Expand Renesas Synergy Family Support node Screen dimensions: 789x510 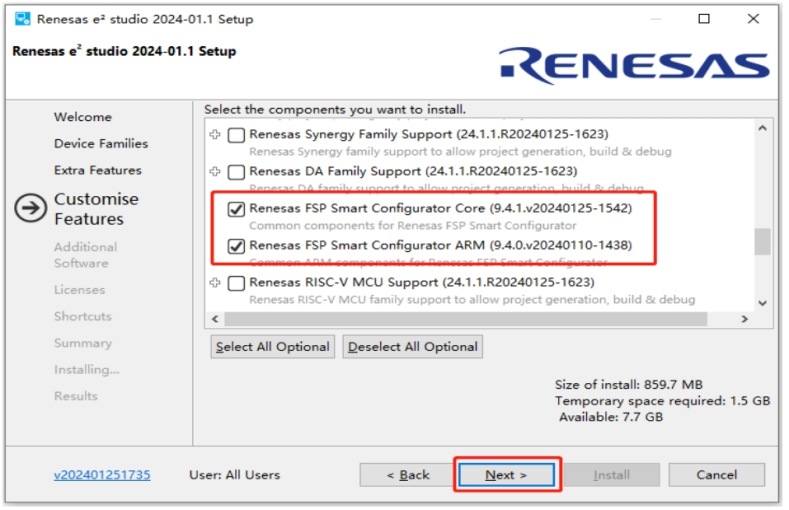click(x=214, y=135)
